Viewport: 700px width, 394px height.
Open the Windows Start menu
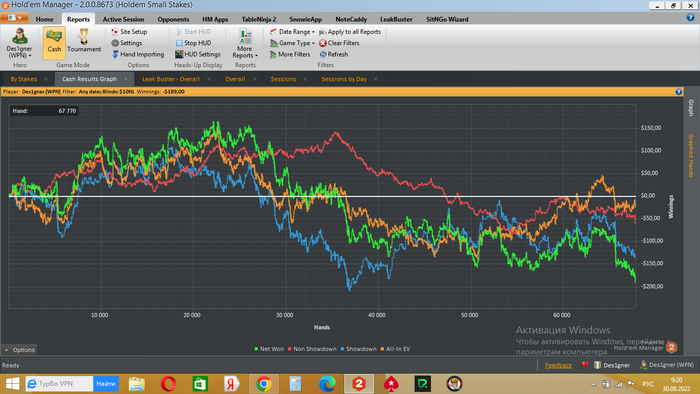tap(12, 384)
